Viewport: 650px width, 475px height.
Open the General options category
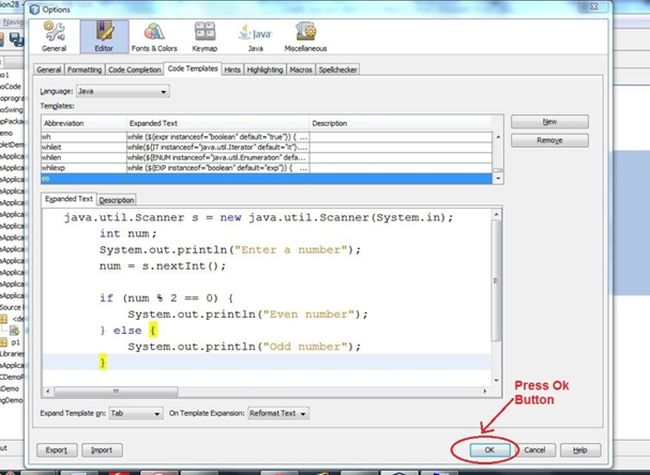click(54, 36)
